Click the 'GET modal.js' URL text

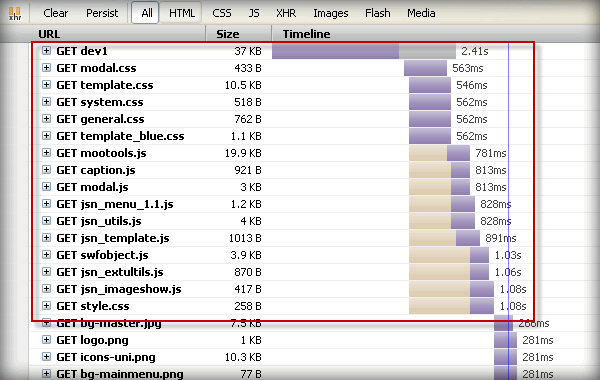[x=92, y=187]
